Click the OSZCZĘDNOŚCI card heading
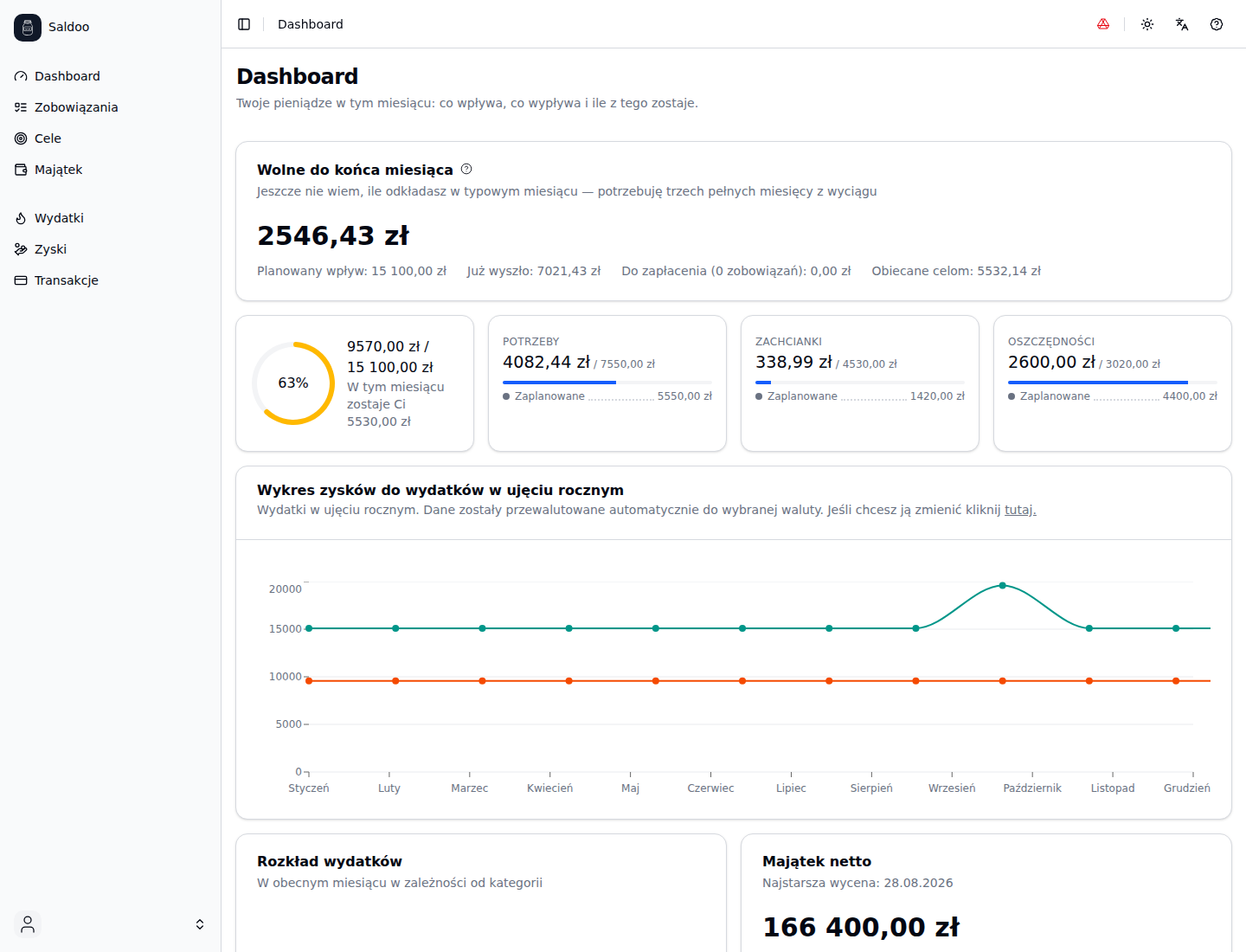Viewport: 1246px width, 952px height. (1051, 342)
